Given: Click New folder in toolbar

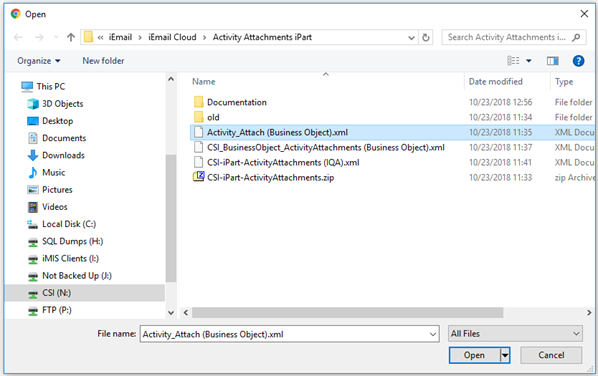Looking at the screenshot, I should [103, 61].
